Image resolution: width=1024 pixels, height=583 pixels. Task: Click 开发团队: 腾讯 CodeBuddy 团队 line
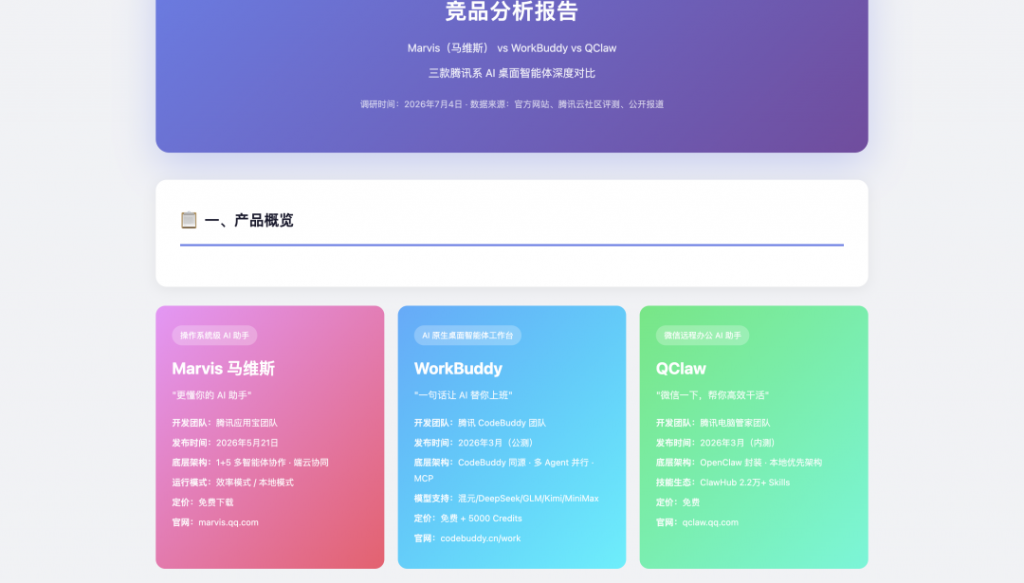pos(480,423)
